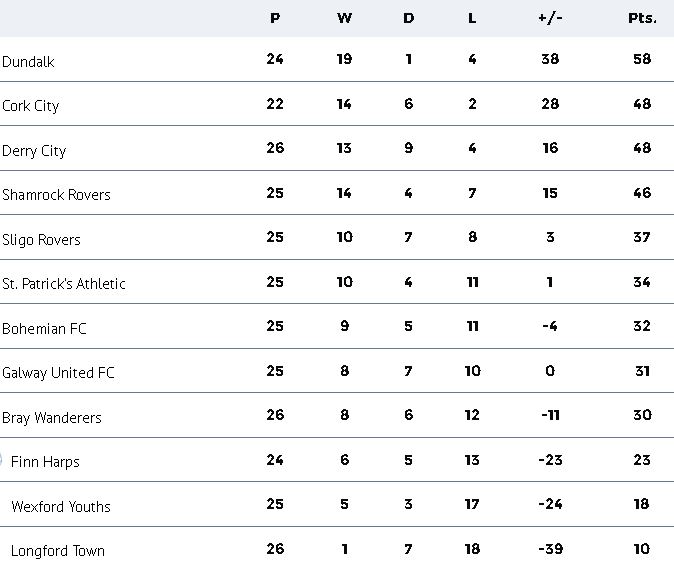Sort table by the Pts. header

click(x=642, y=18)
